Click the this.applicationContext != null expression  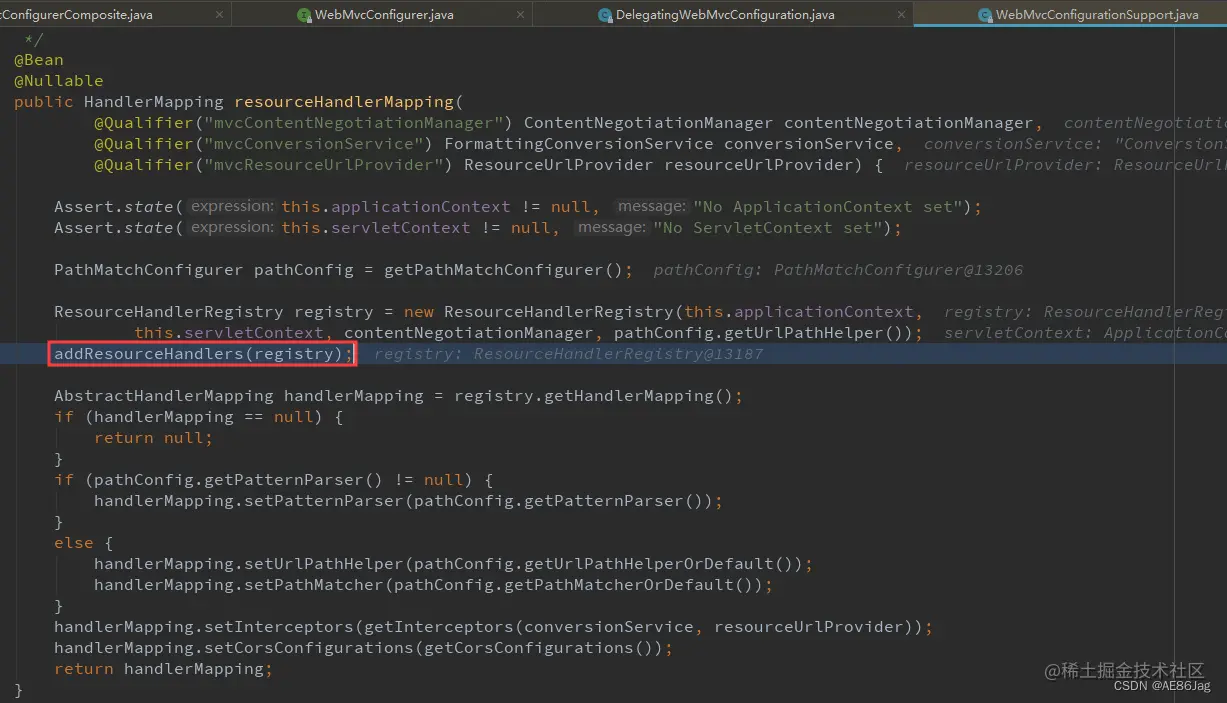point(436,207)
